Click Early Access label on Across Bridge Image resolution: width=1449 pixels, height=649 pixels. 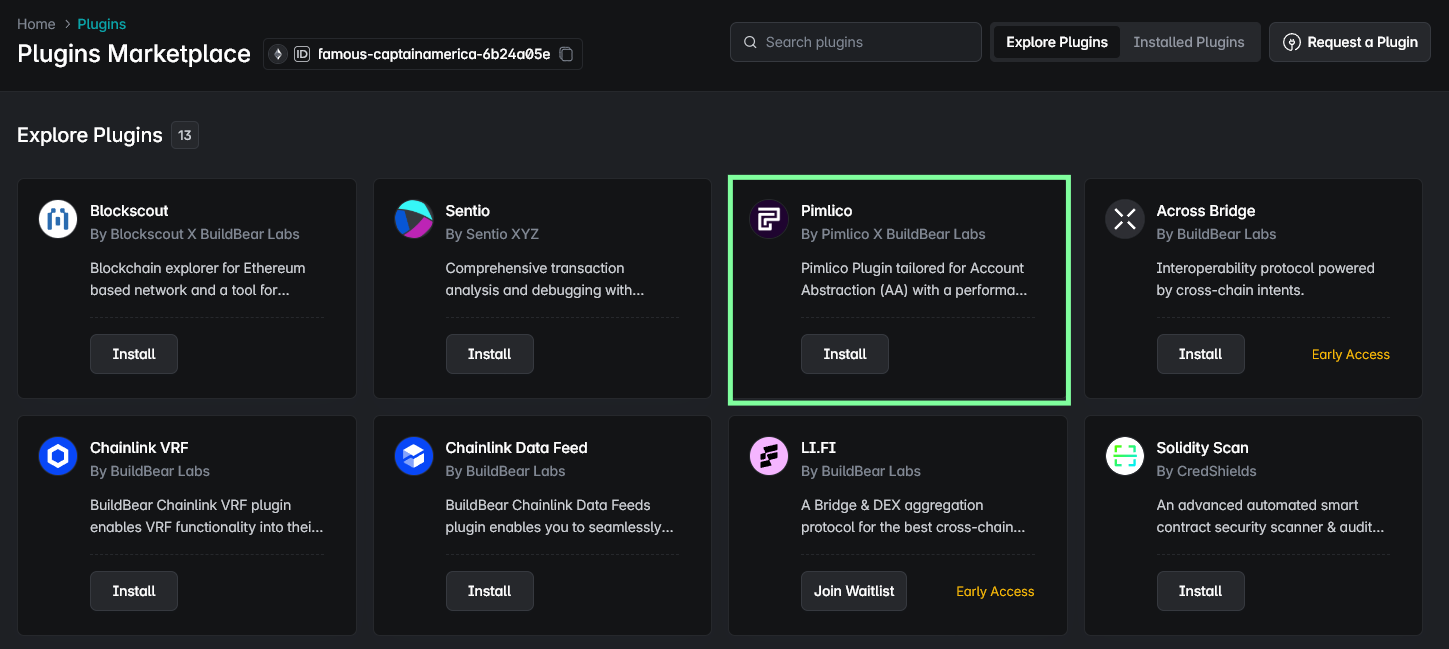coord(1350,353)
